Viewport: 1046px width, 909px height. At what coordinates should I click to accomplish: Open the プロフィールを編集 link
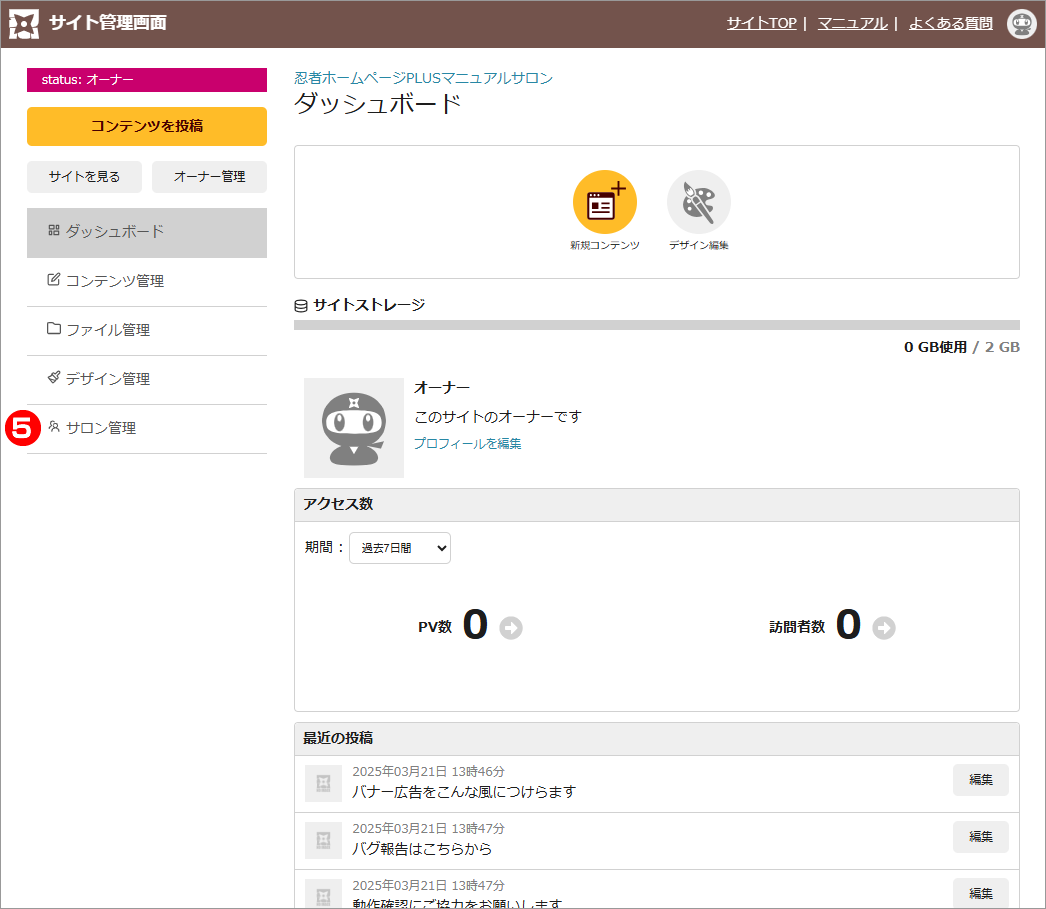[x=467, y=443]
